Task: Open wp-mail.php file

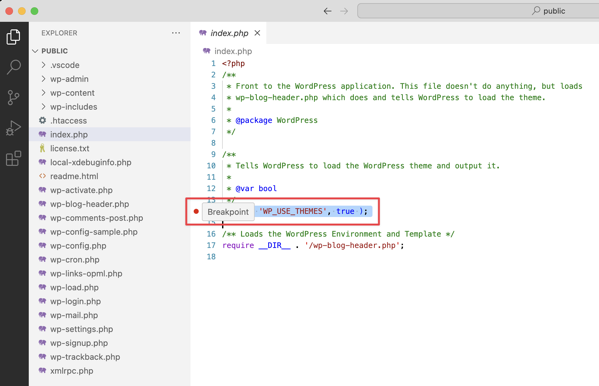Action: tap(110, 315)
